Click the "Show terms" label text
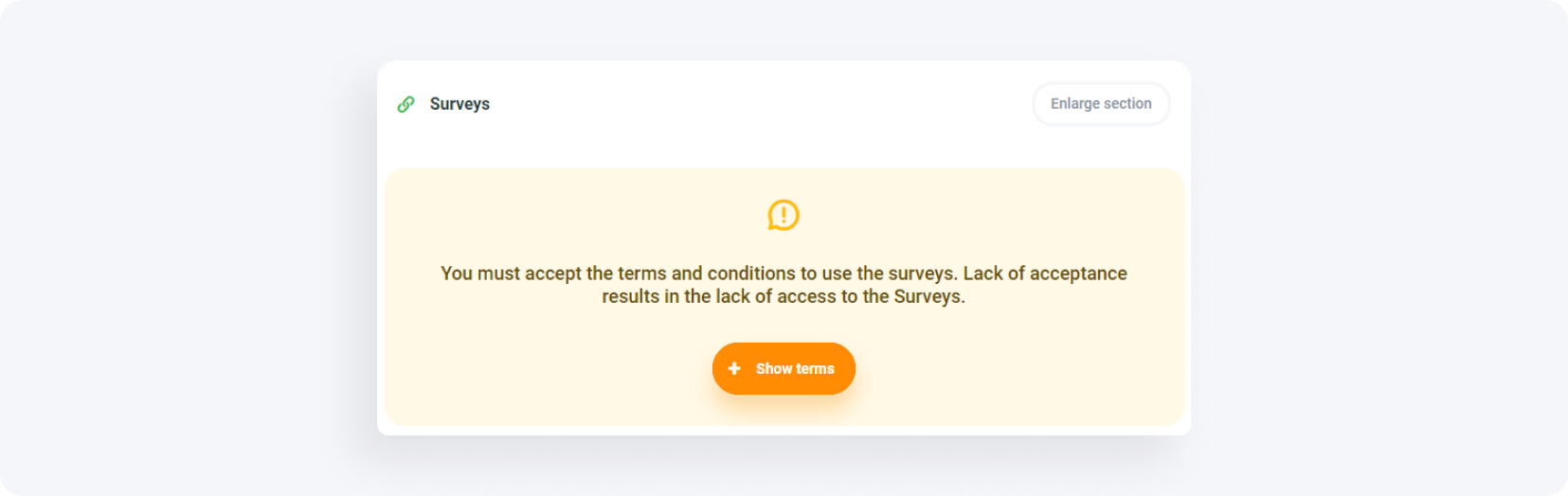1568x496 pixels. coord(795,369)
